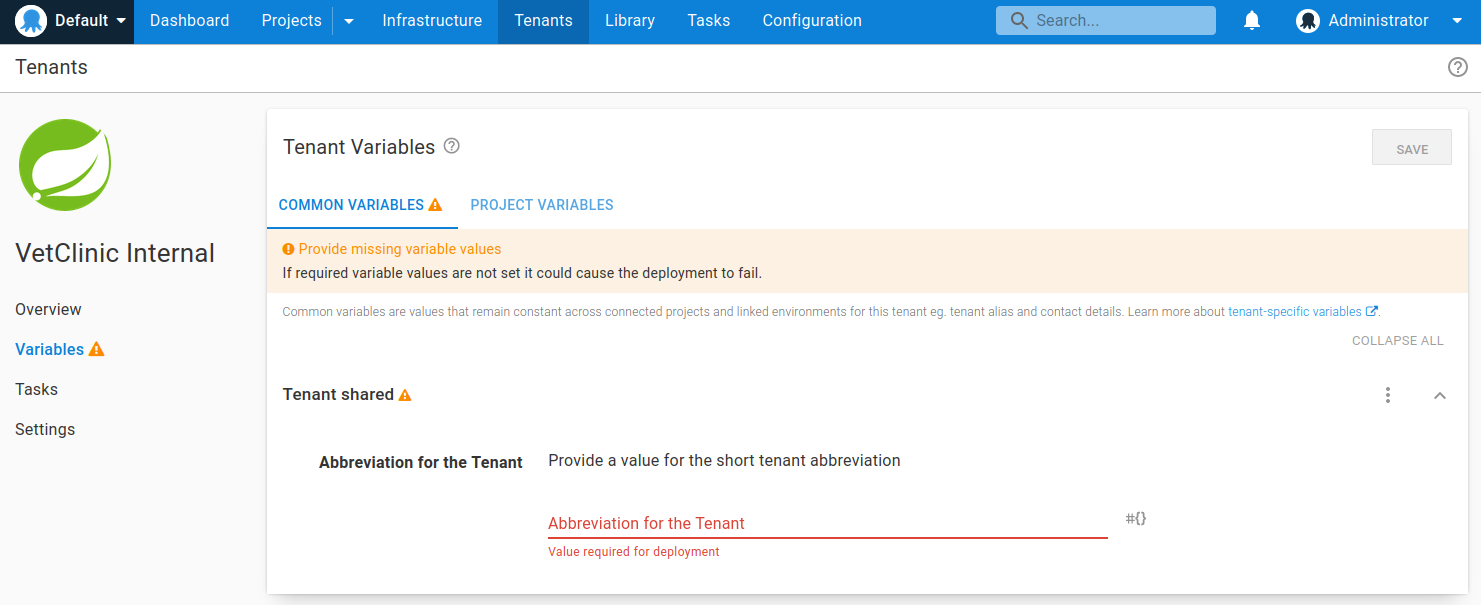Open the Tenant shared overflow menu

click(x=1388, y=395)
